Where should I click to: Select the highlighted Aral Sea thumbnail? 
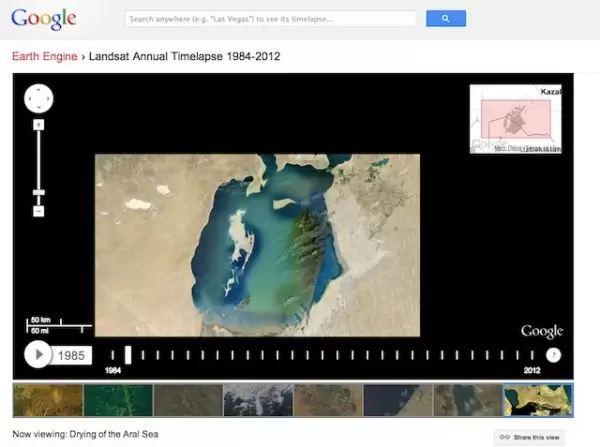[x=538, y=400]
